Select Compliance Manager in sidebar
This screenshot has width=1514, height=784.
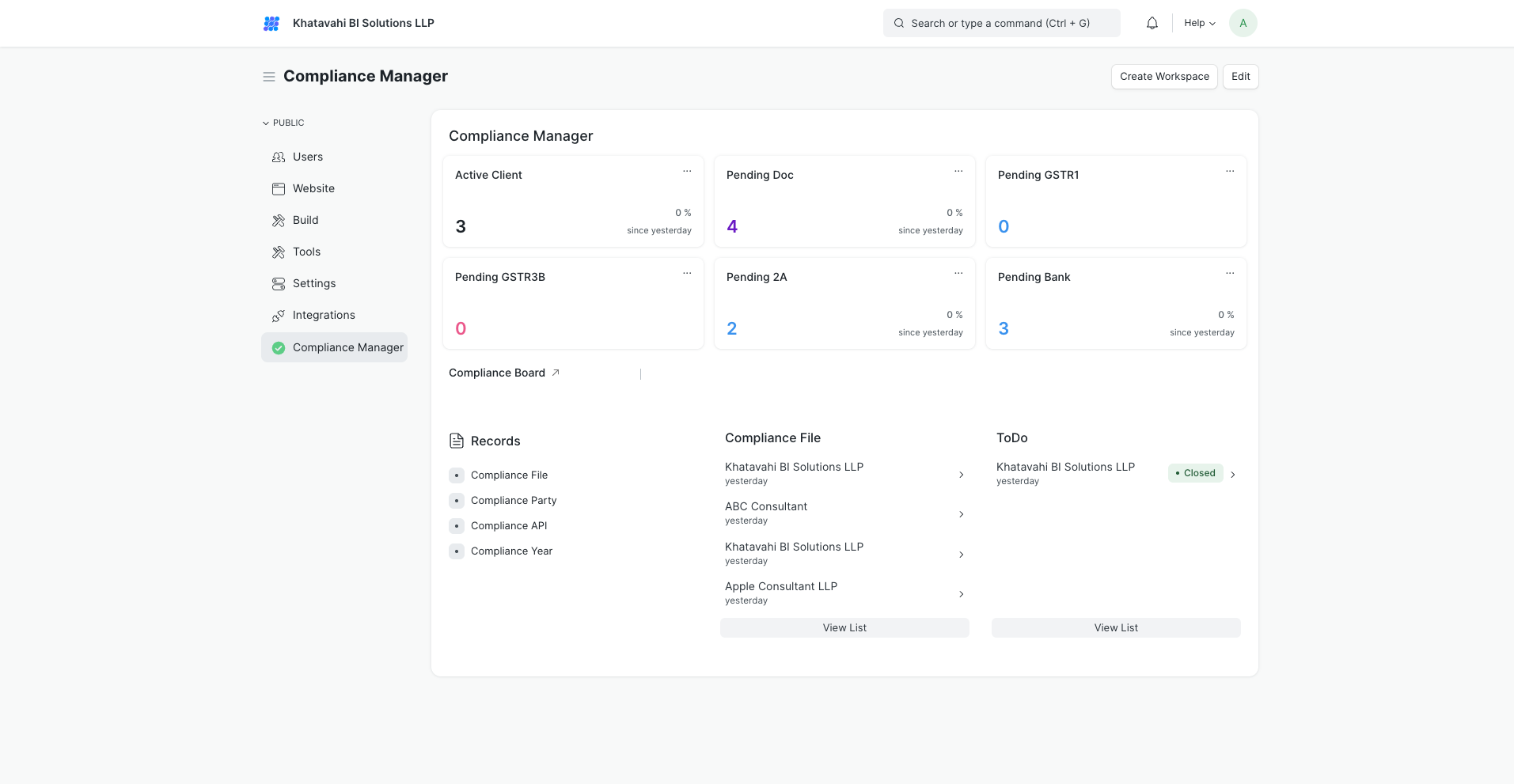click(x=334, y=347)
